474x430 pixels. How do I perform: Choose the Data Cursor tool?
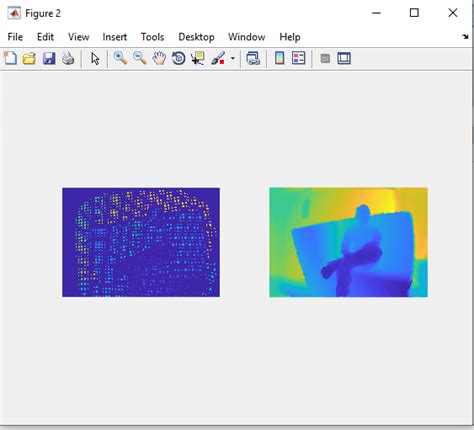(198, 58)
